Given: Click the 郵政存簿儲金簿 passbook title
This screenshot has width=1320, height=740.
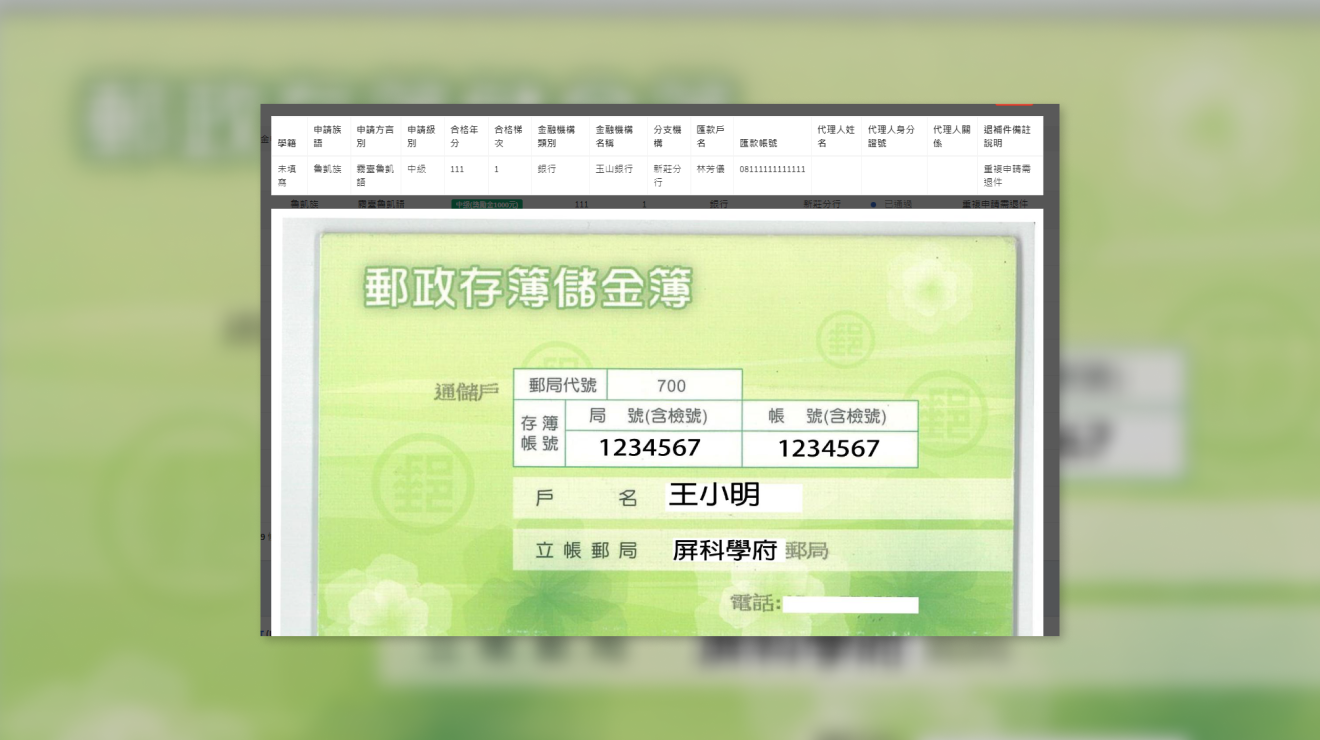Looking at the screenshot, I should [x=528, y=289].
